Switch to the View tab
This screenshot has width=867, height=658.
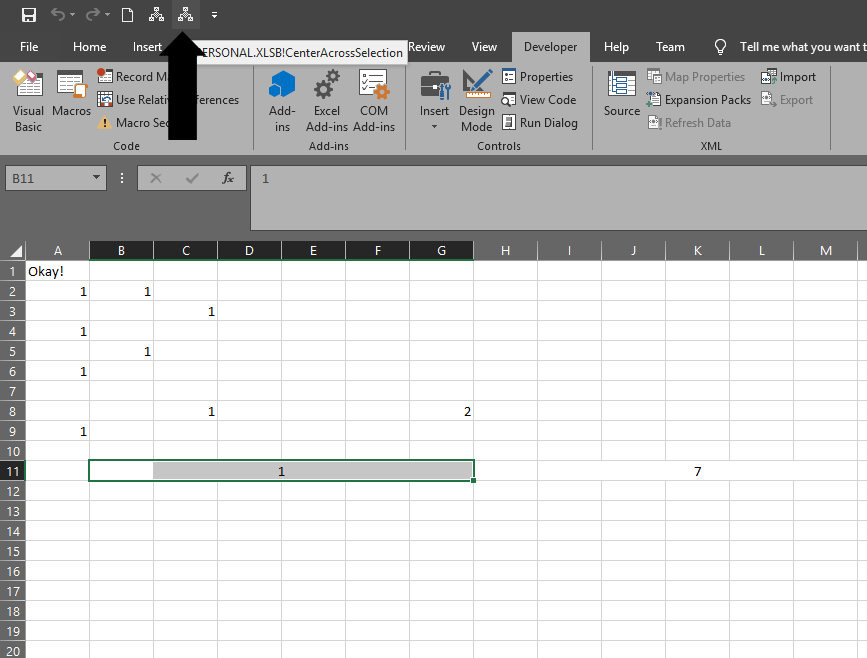(484, 47)
